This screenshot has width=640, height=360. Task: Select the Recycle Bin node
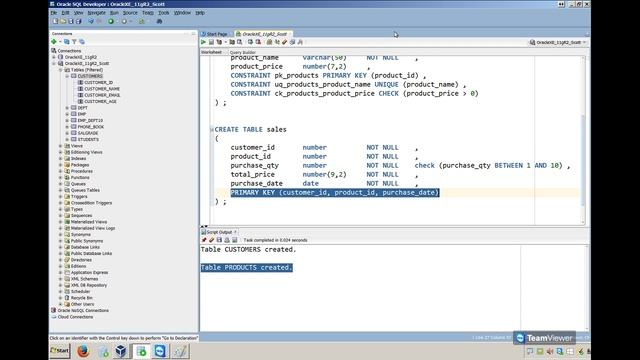pos(82,298)
